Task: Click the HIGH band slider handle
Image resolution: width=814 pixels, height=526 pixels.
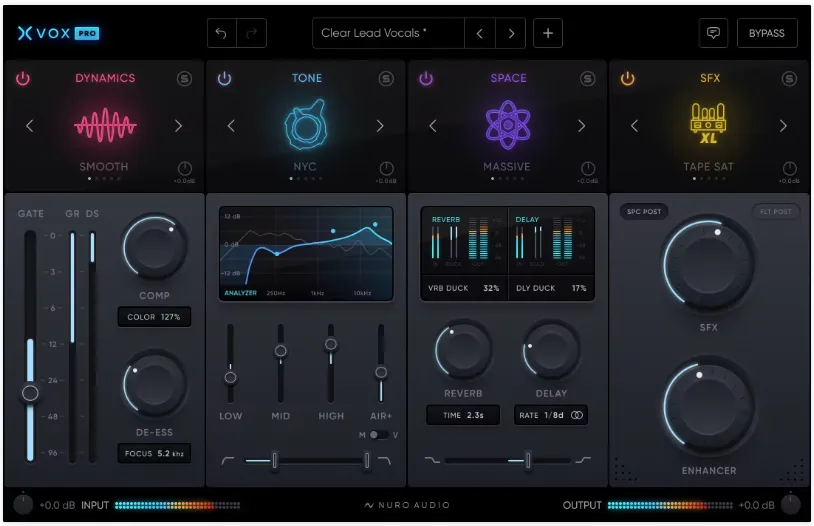Action: [x=331, y=344]
